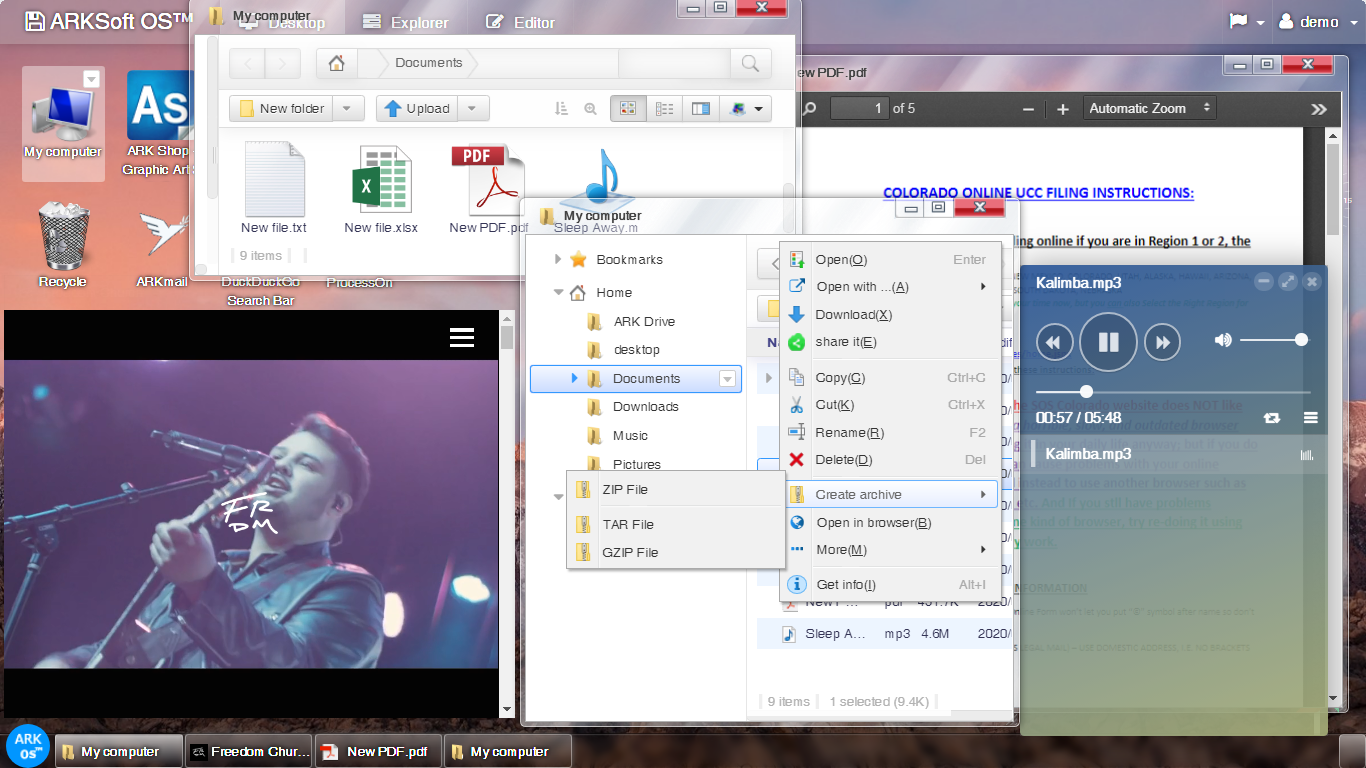Choose ZIP File from archive submenu
This screenshot has width=1366, height=768.
click(x=625, y=490)
